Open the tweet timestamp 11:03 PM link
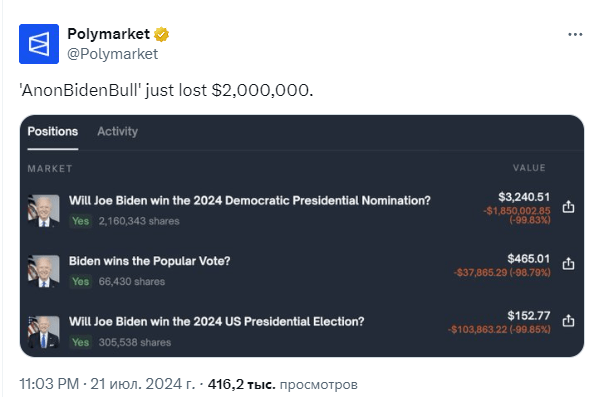Viewport: 601px width, 397px height. point(49,384)
